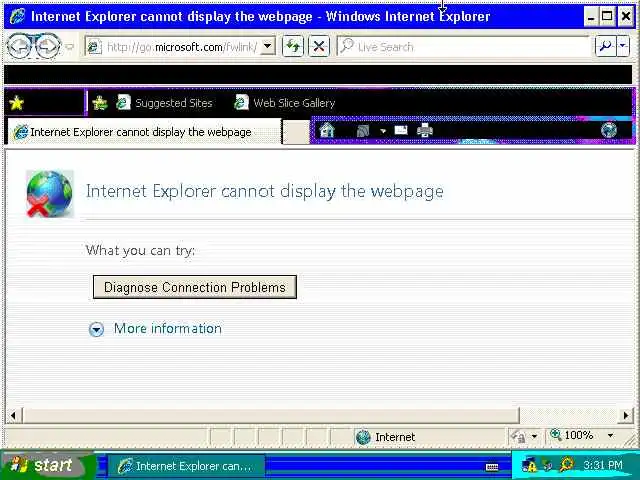This screenshot has width=640, height=480.
Task: Click the IE logo in title bar
Action: click(x=17, y=16)
